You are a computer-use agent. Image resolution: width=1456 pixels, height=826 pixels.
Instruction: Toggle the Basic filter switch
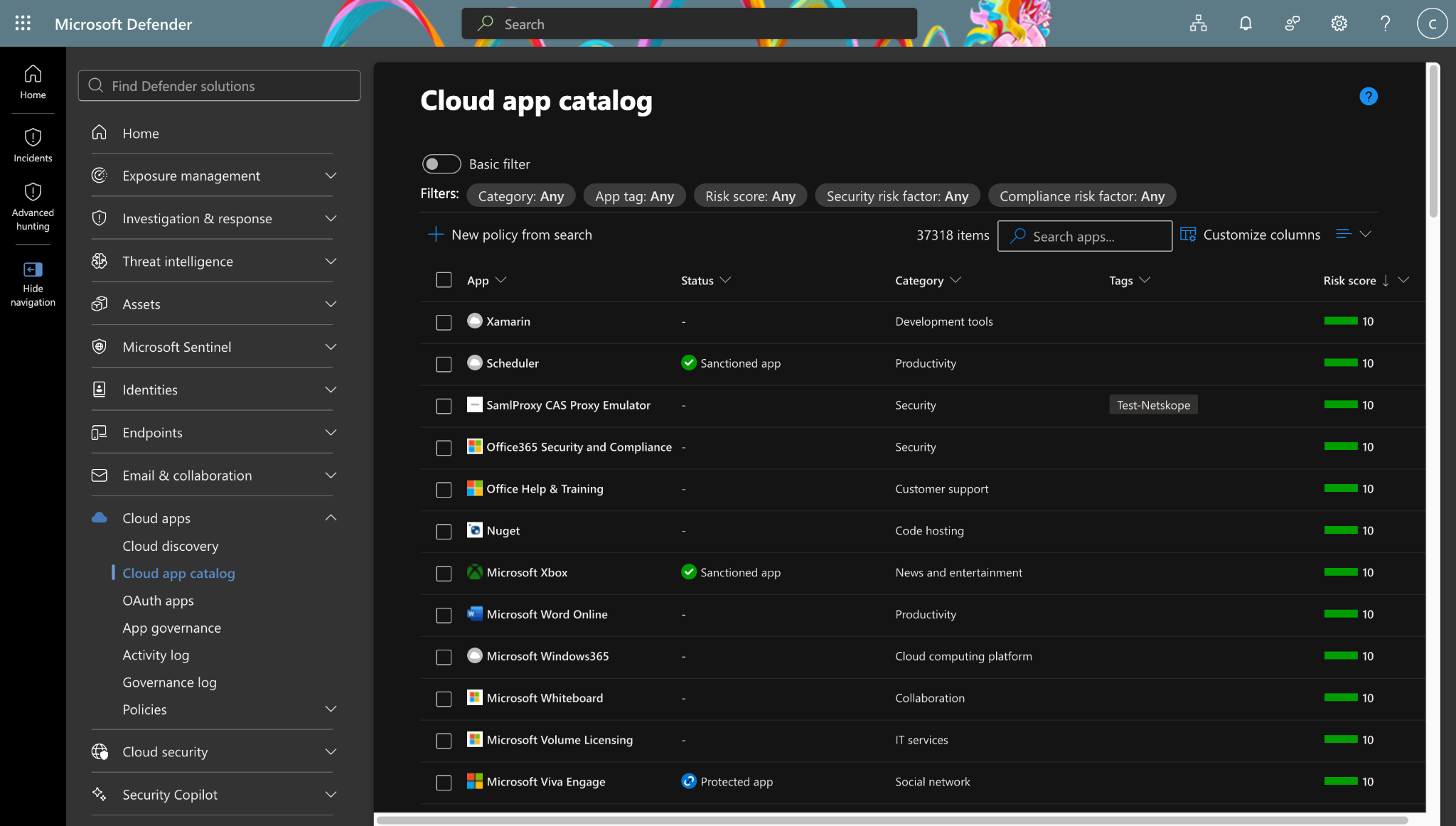(x=441, y=164)
